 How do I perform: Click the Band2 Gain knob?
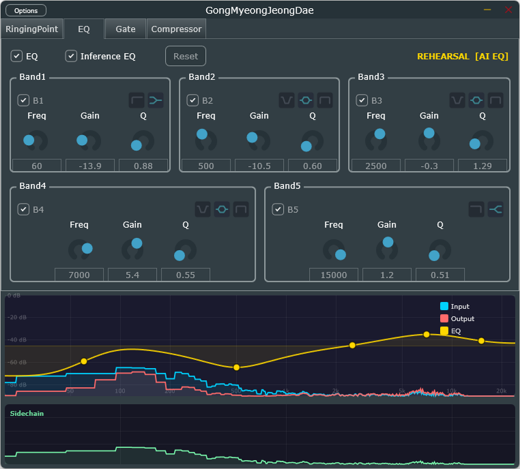pyautogui.click(x=259, y=141)
